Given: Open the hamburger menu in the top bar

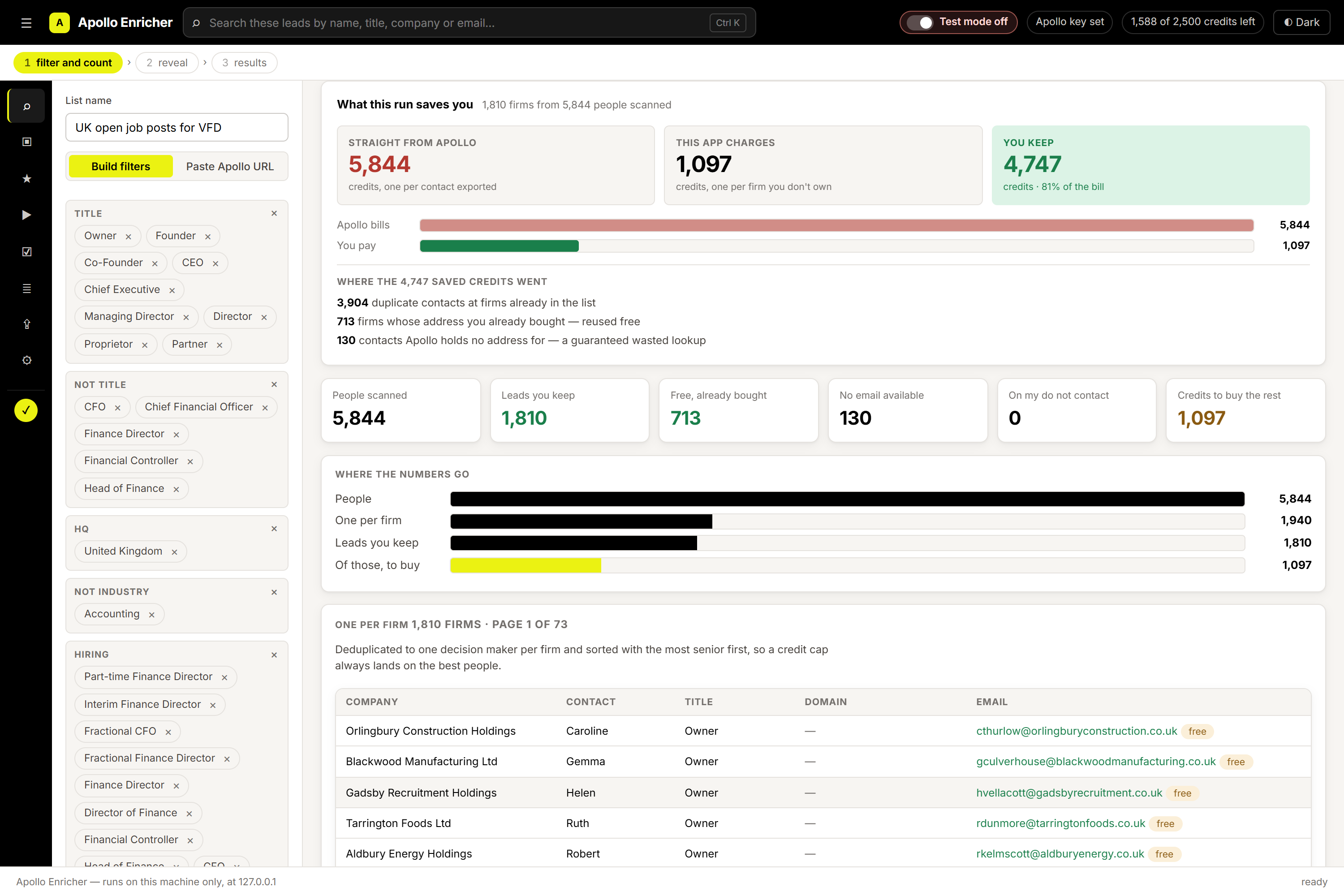Looking at the screenshot, I should click(26, 23).
